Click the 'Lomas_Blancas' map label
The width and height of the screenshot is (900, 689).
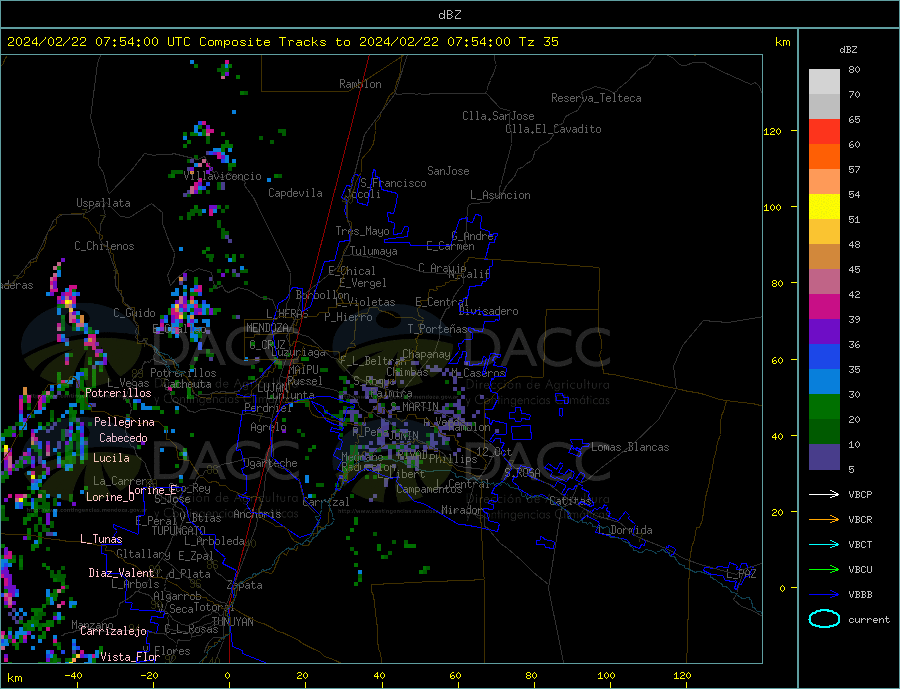click(x=630, y=447)
